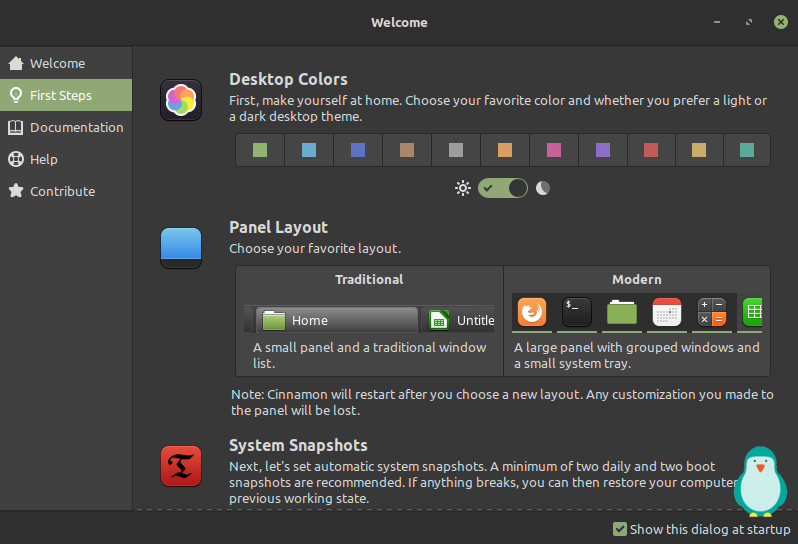The image size is (798, 544).
Task: Choose the dark blue desktop color
Action: (358, 150)
